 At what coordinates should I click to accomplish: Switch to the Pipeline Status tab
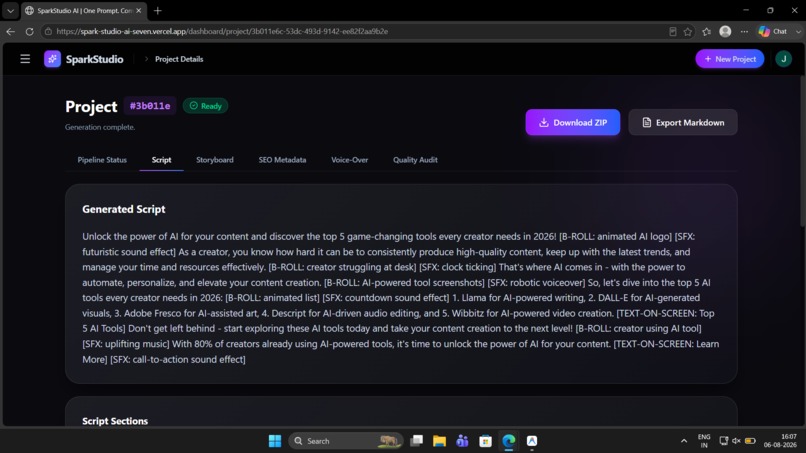(102, 160)
